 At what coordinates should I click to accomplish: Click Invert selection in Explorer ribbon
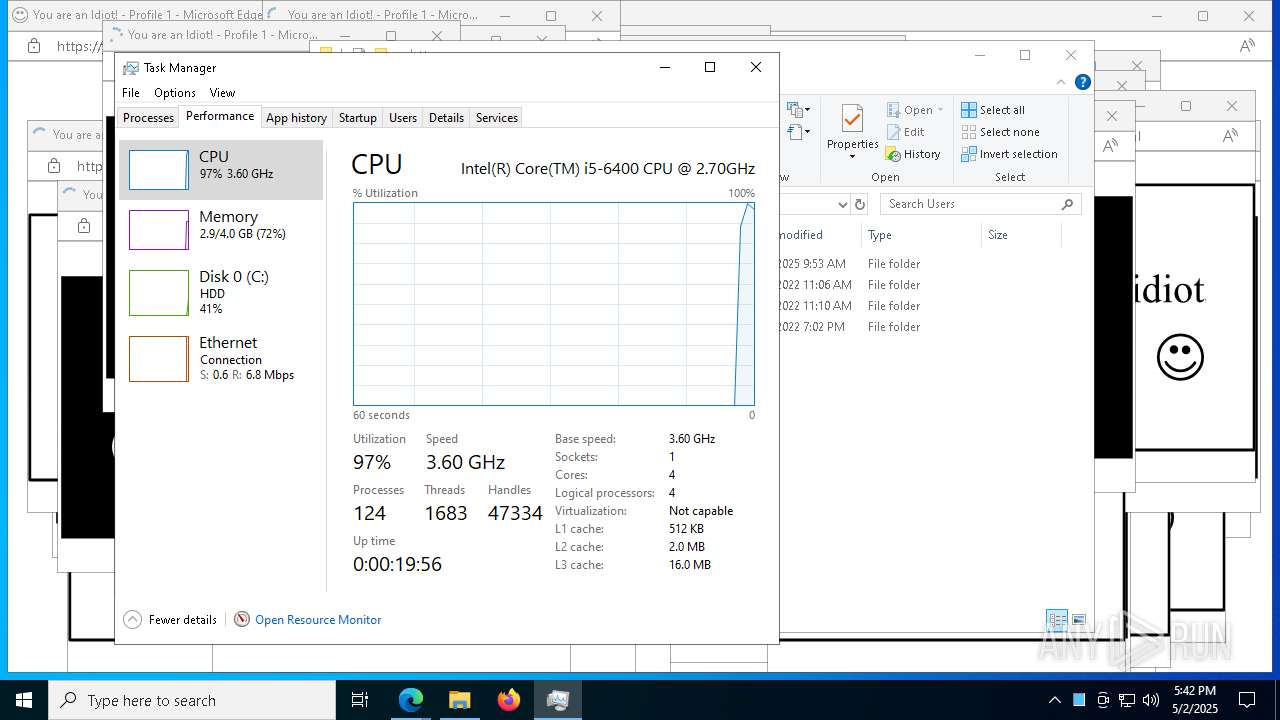[x=1009, y=154]
